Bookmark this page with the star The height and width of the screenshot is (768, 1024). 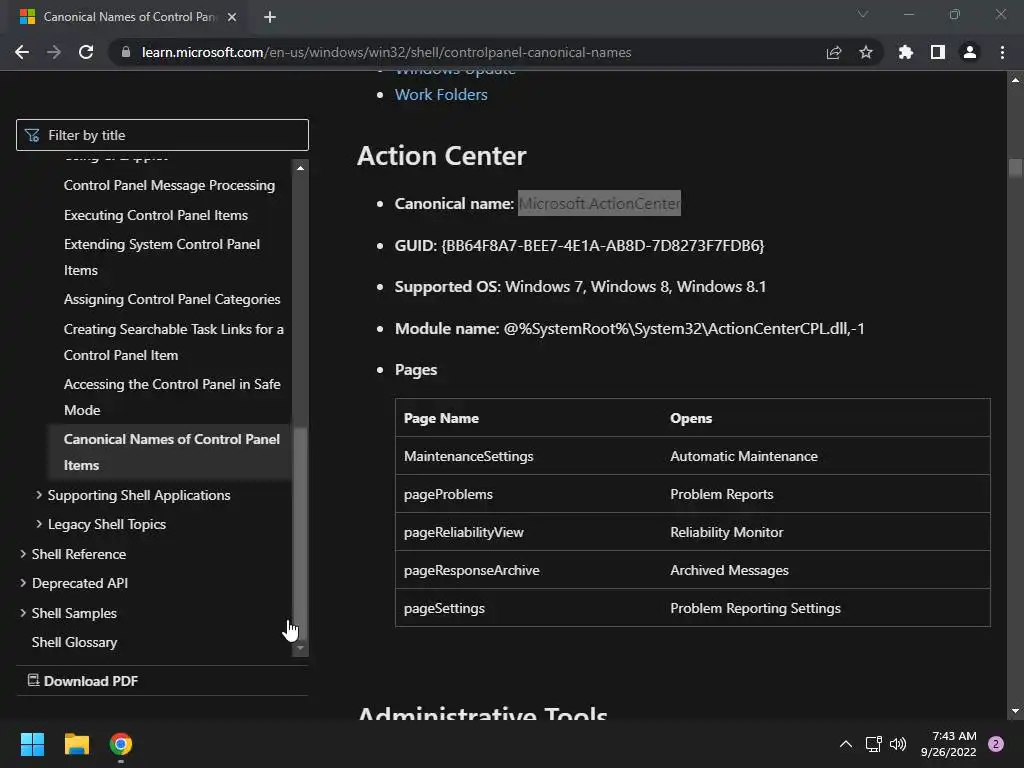pos(866,52)
